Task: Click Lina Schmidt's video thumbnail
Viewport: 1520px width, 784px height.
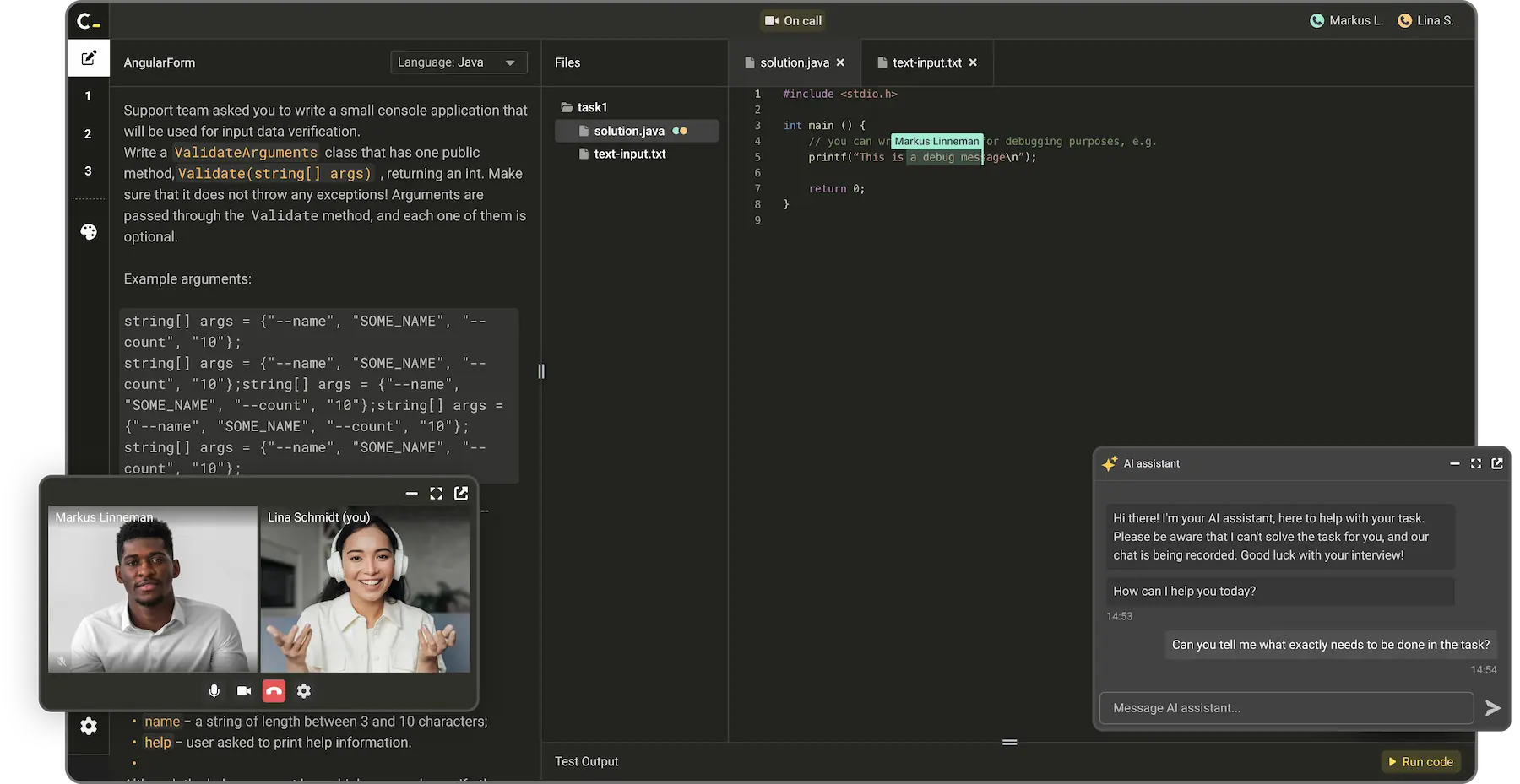Action: tap(365, 589)
